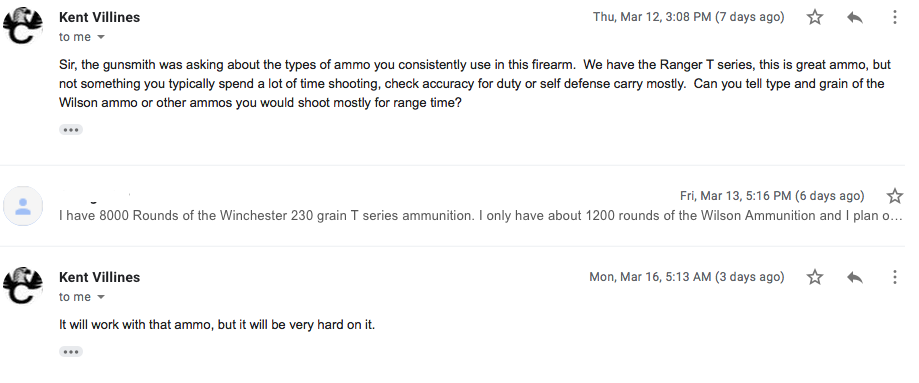Open more options for Mar 16 email

pos(894,277)
